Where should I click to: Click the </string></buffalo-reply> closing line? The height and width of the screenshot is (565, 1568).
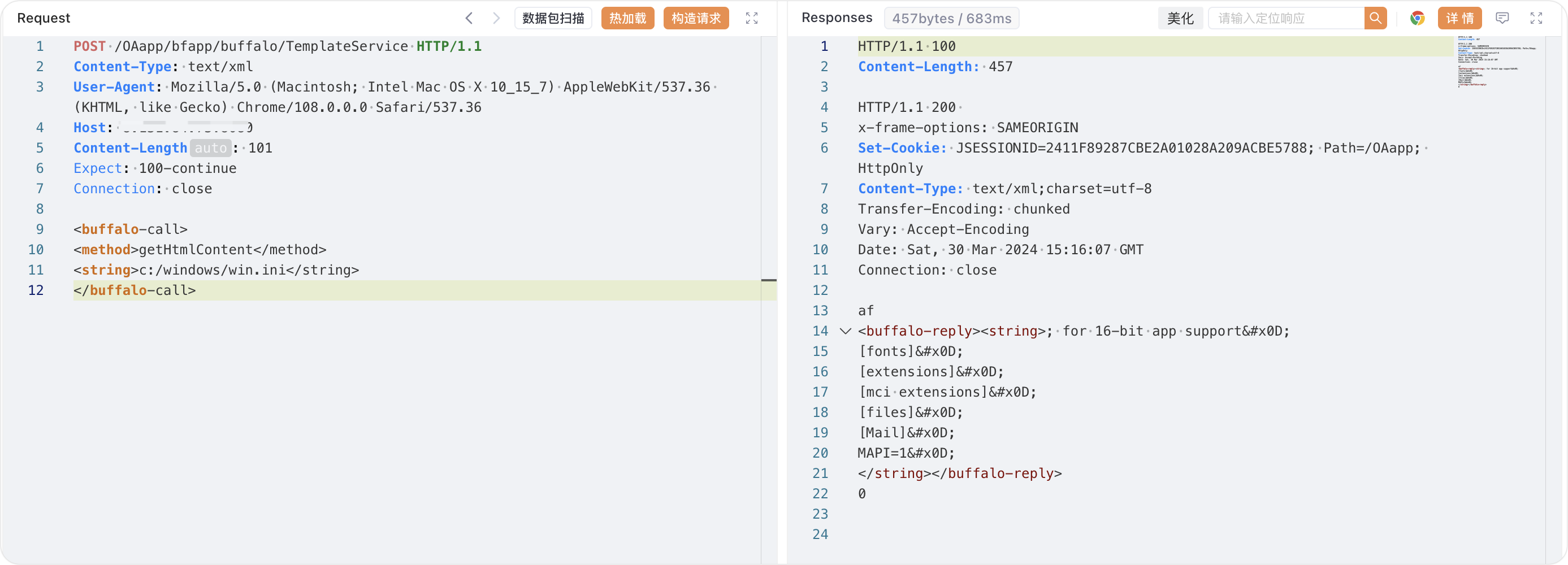click(959, 474)
